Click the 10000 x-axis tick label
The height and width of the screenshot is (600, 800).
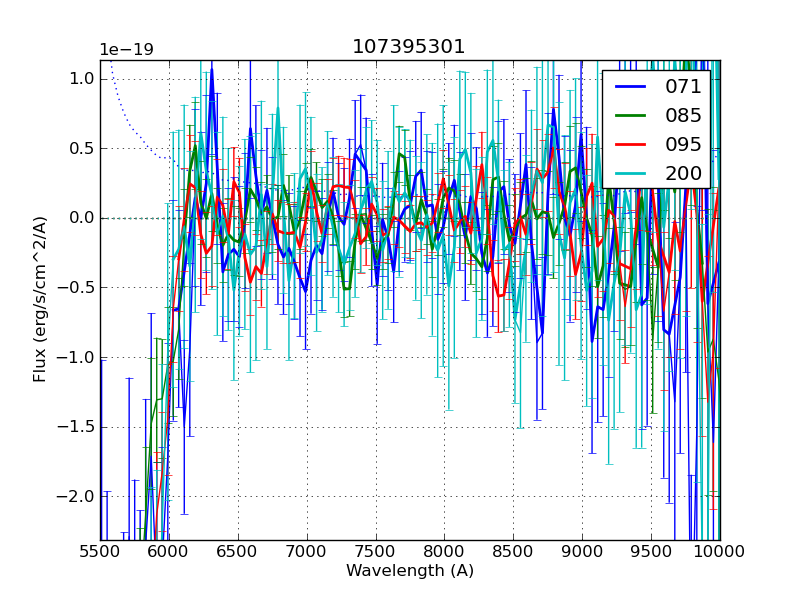[x=719, y=552]
